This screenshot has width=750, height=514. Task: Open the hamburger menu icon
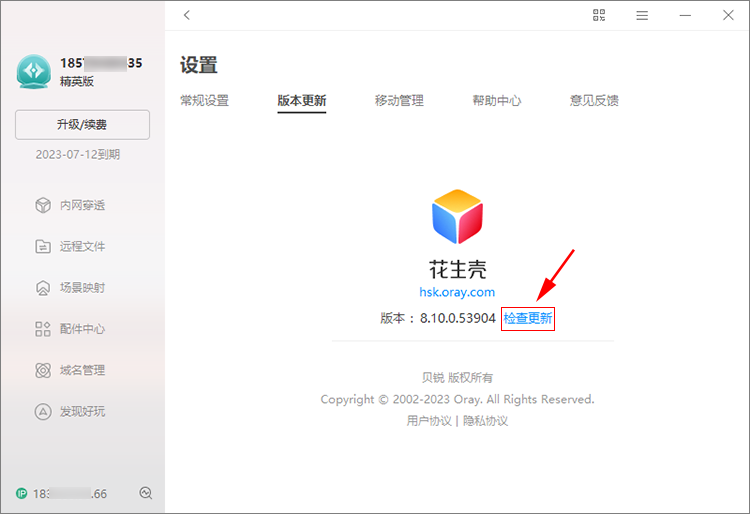pyautogui.click(x=642, y=16)
